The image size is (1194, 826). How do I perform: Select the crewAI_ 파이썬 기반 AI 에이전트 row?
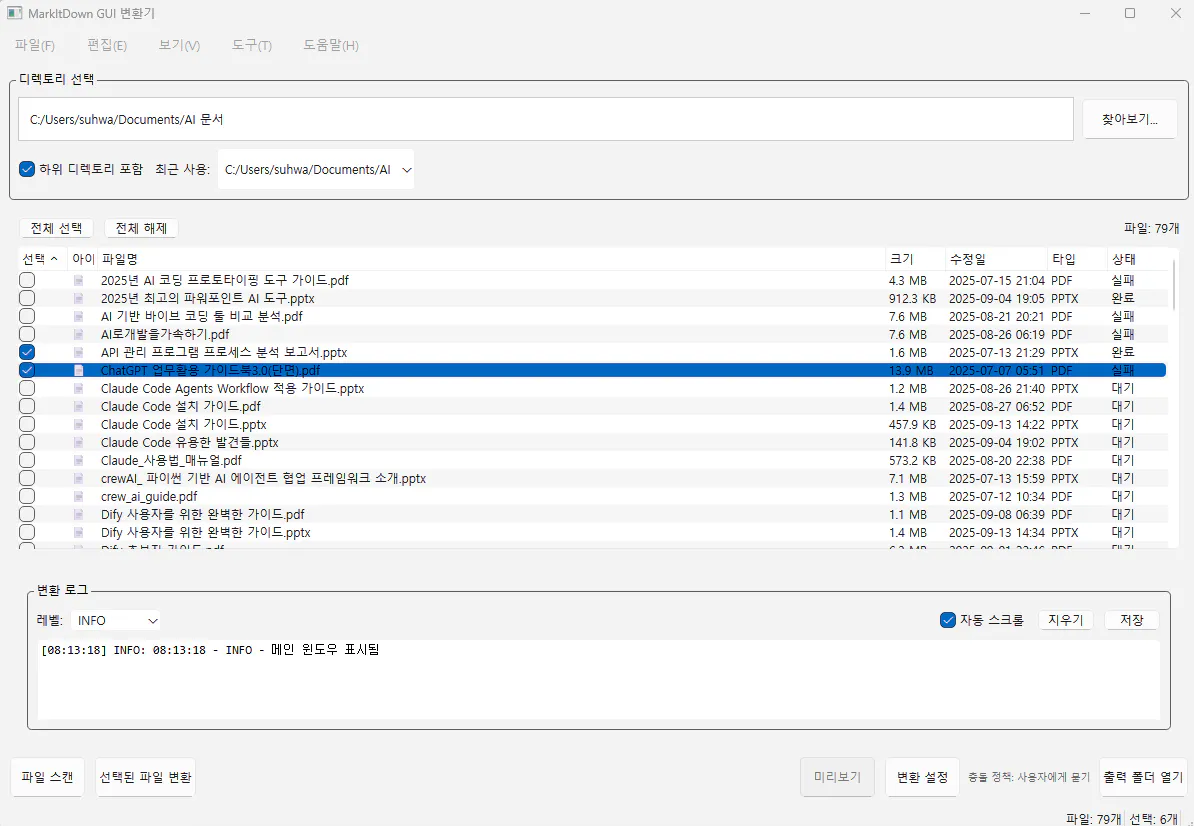coord(592,479)
